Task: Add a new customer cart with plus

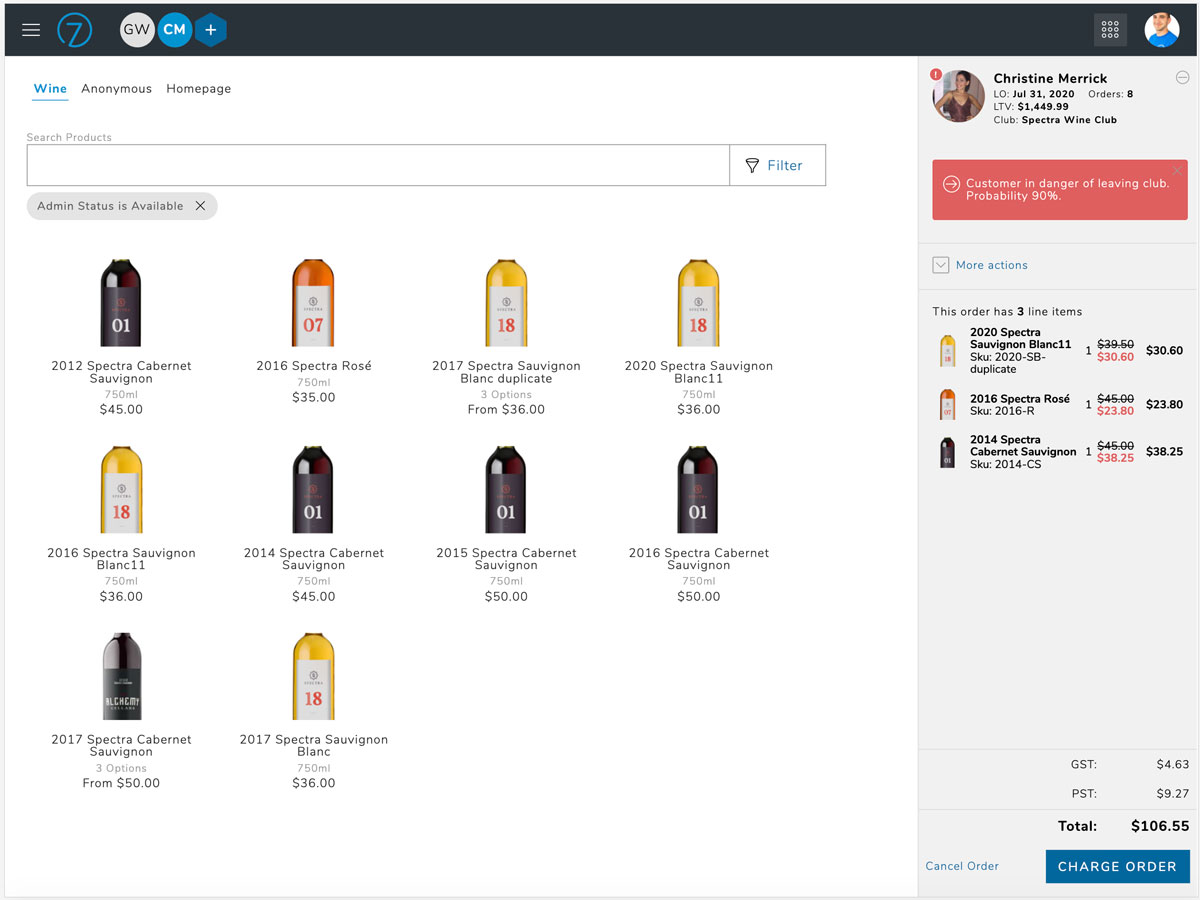Action: pos(210,30)
